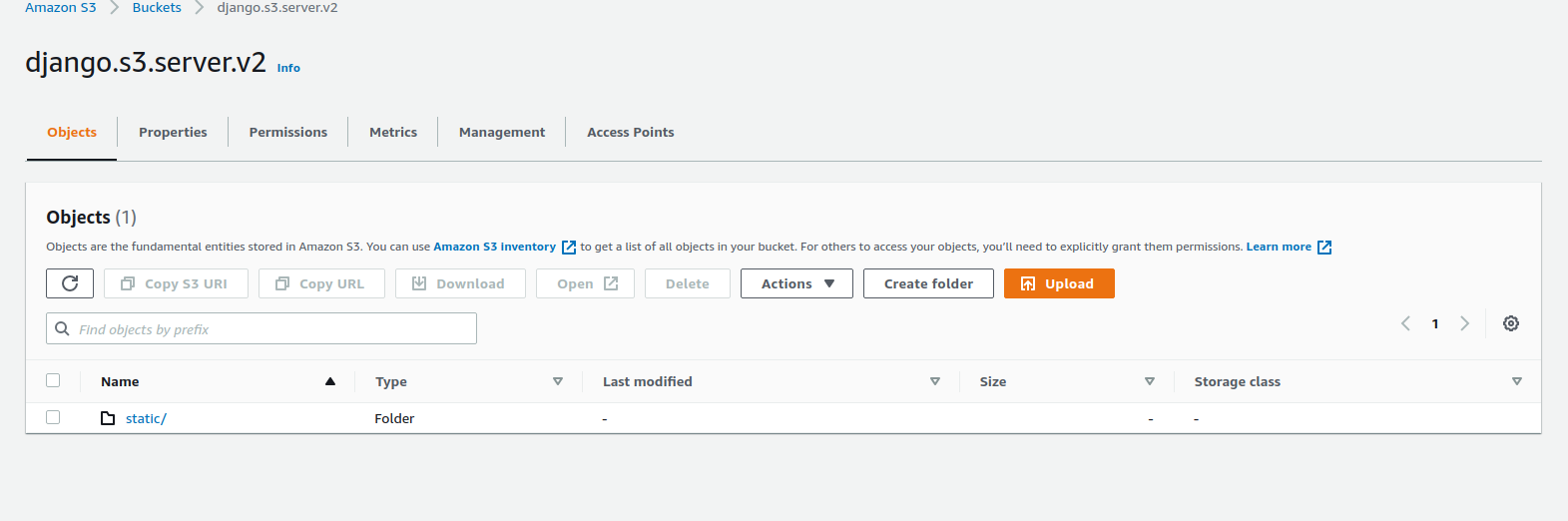Click page number 1 in pagination
Image resolution: width=1568 pixels, height=521 pixels.
pos(1435,323)
